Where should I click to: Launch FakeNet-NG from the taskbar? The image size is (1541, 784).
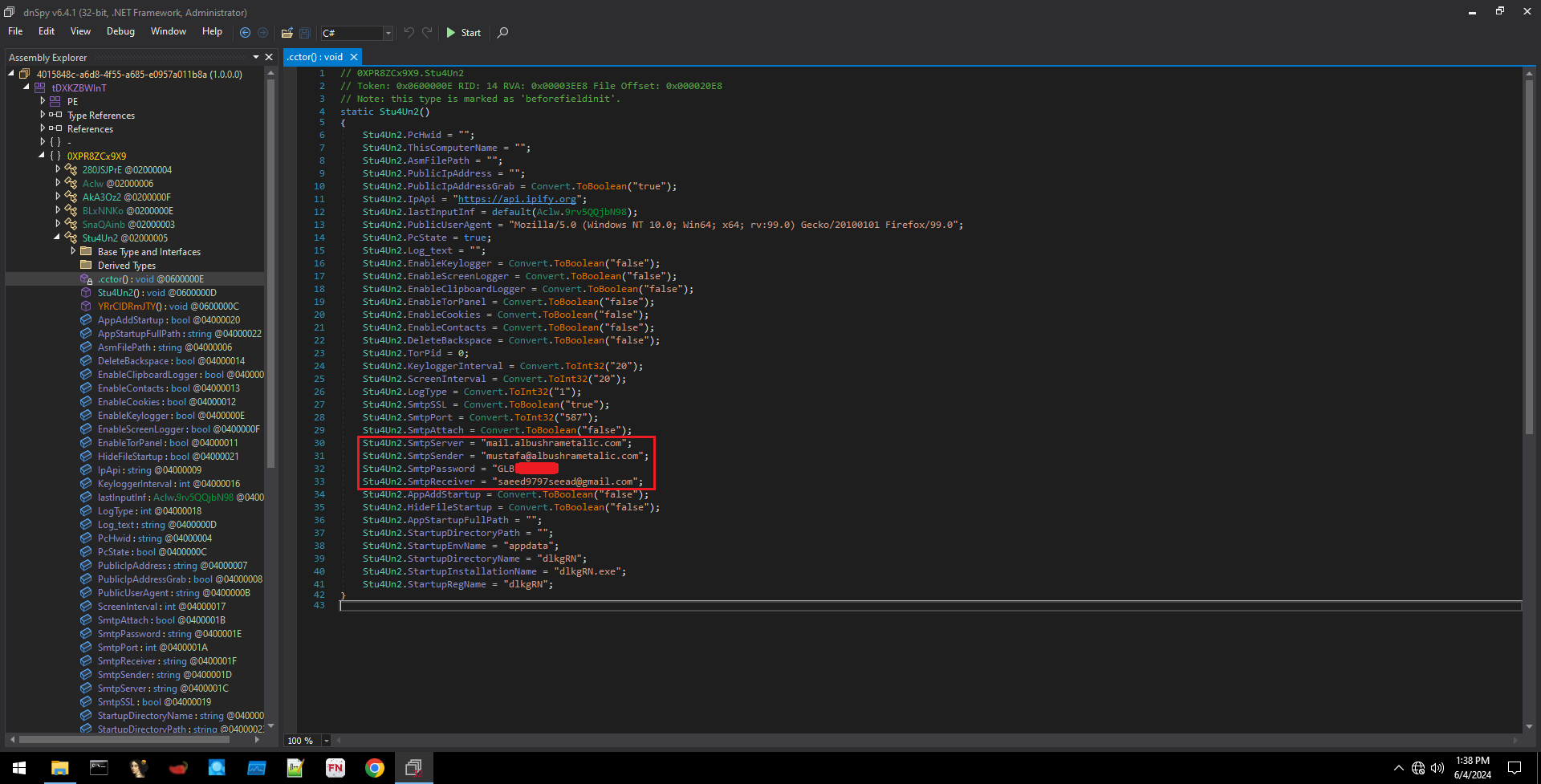[x=335, y=768]
